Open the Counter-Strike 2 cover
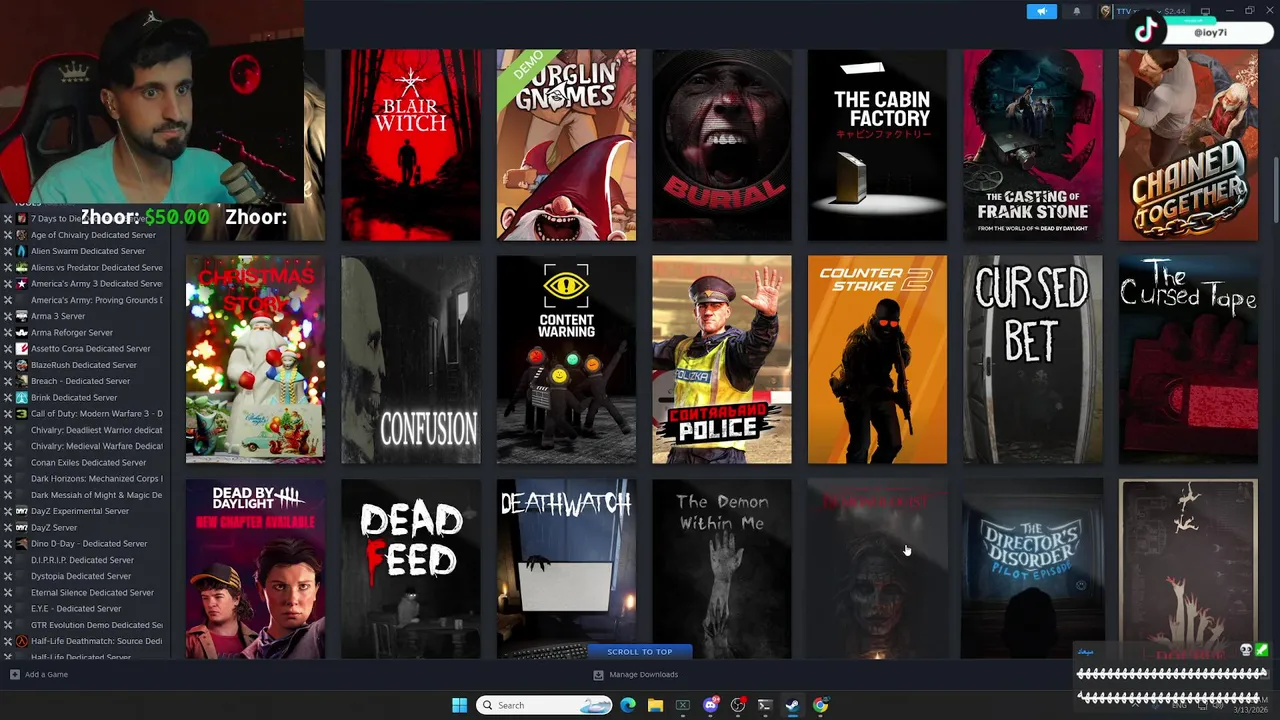1280x720 pixels. (x=877, y=360)
